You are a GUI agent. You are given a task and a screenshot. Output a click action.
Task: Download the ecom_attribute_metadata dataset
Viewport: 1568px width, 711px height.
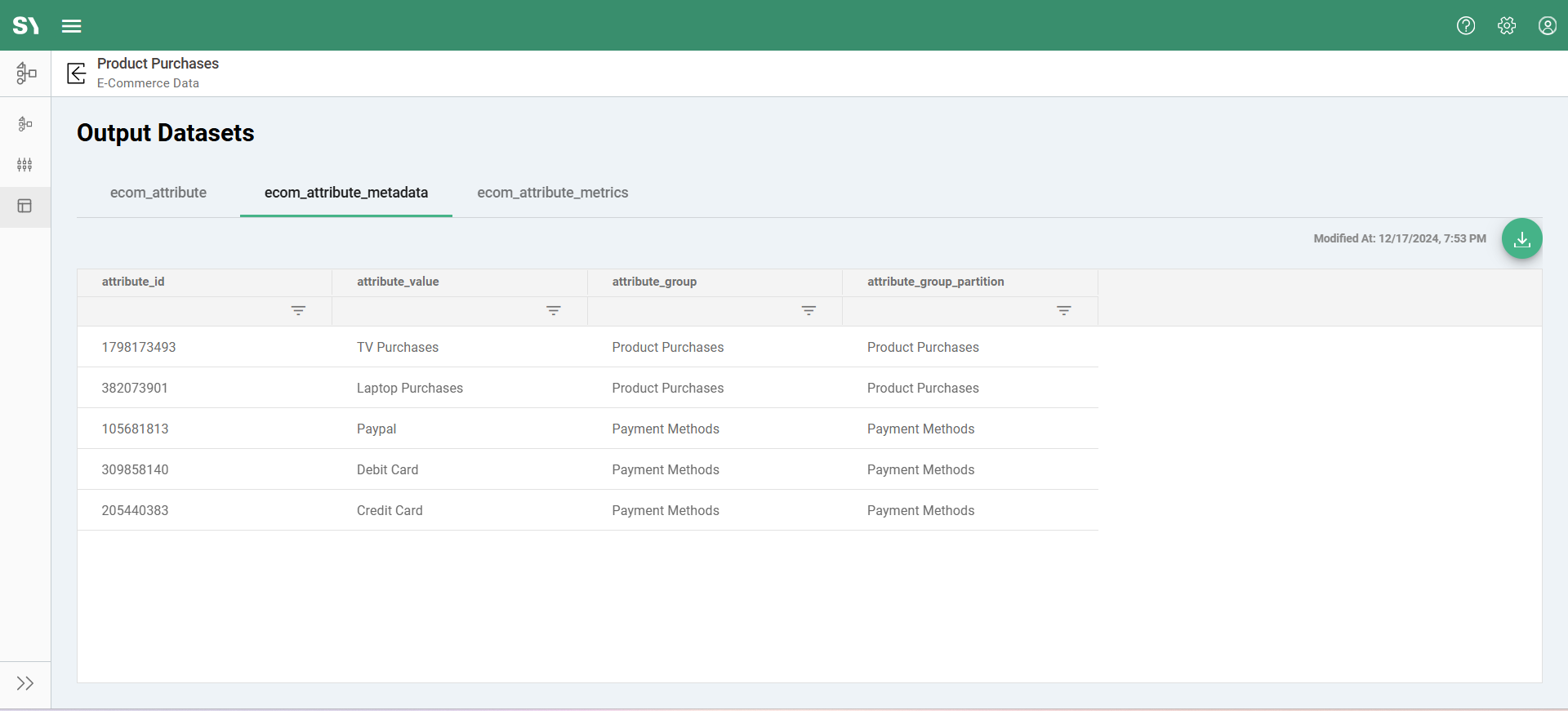coord(1521,239)
